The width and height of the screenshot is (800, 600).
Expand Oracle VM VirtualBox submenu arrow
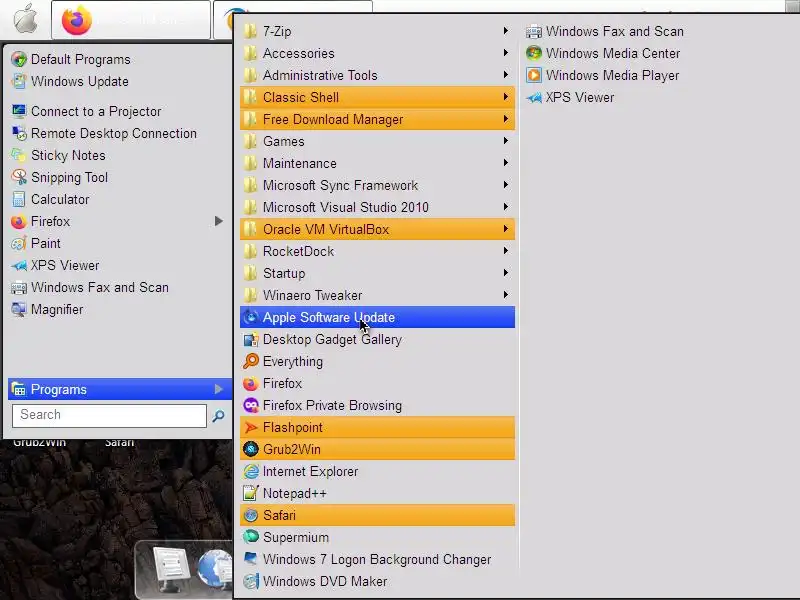506,229
